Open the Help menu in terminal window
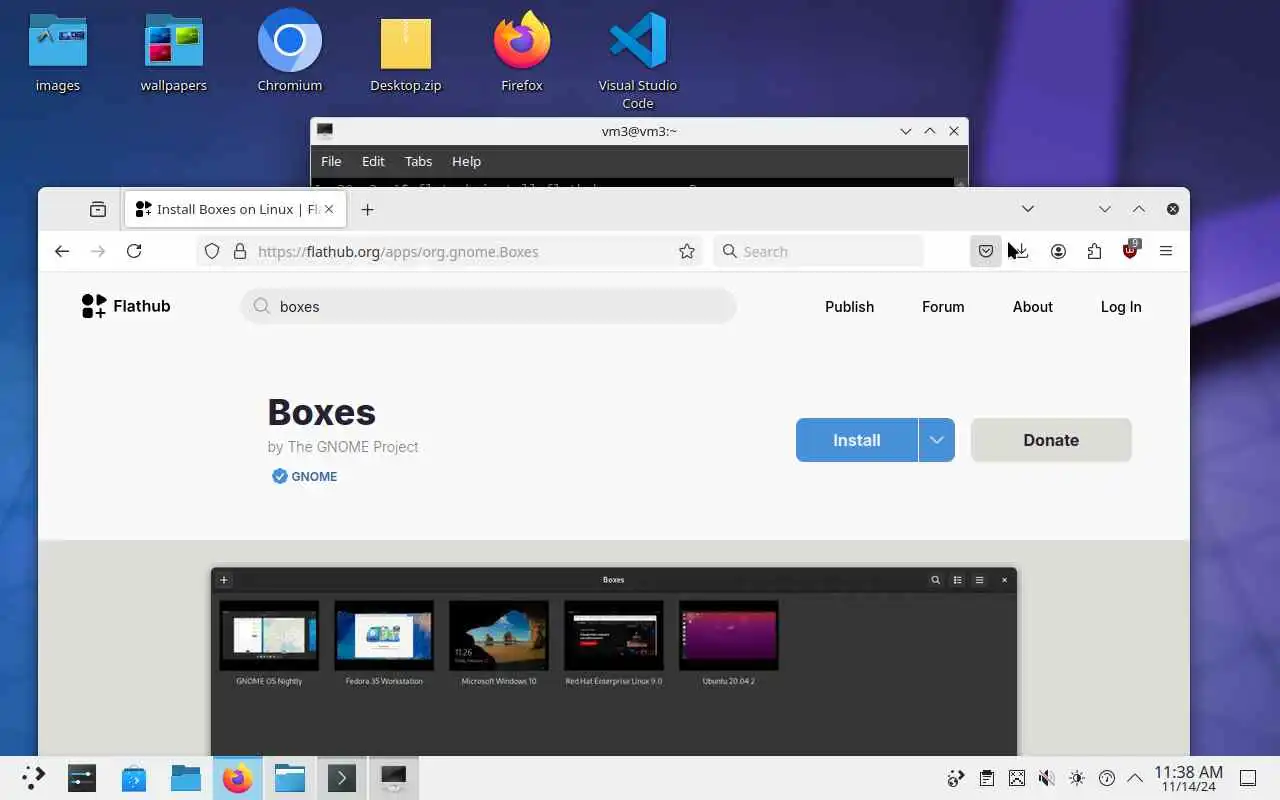Viewport: 1280px width, 800px height. click(466, 161)
